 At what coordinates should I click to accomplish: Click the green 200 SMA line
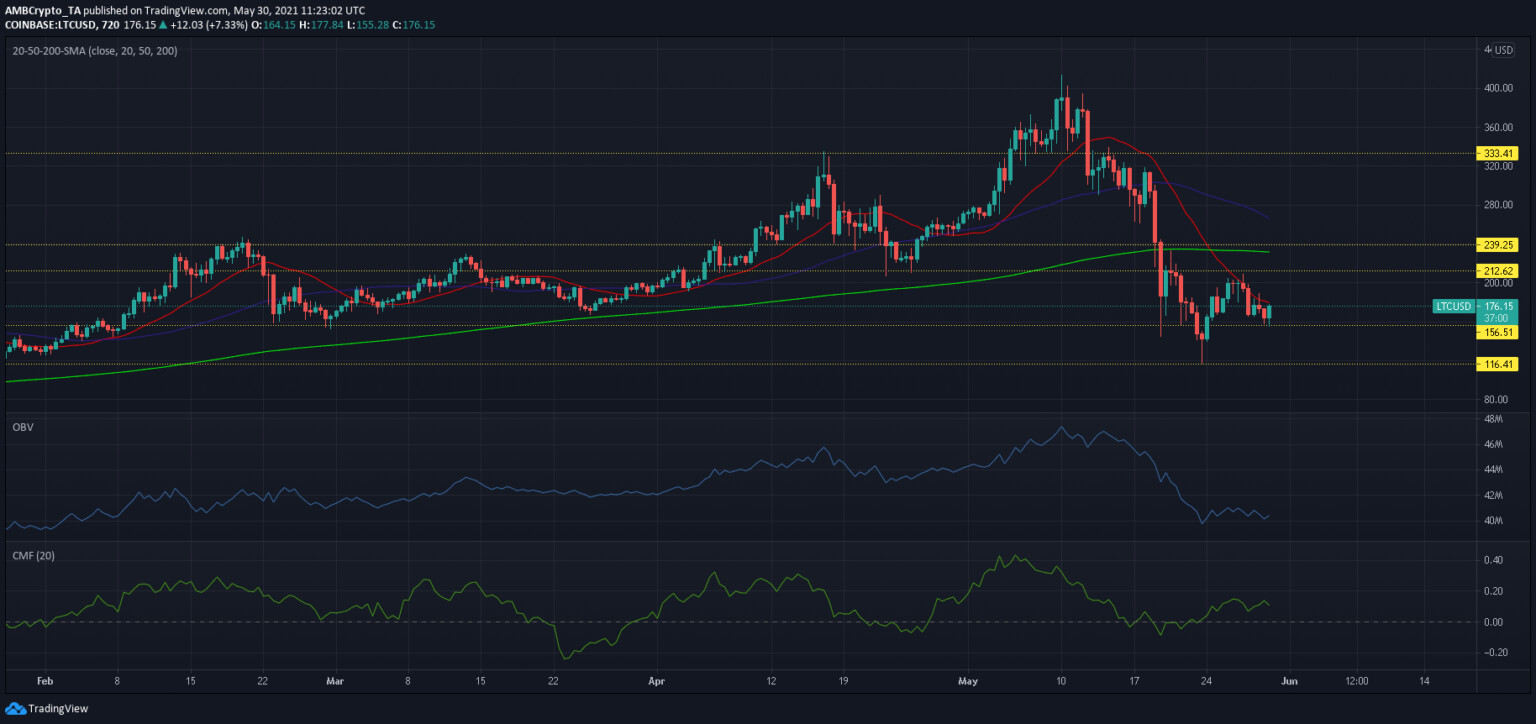[700, 307]
